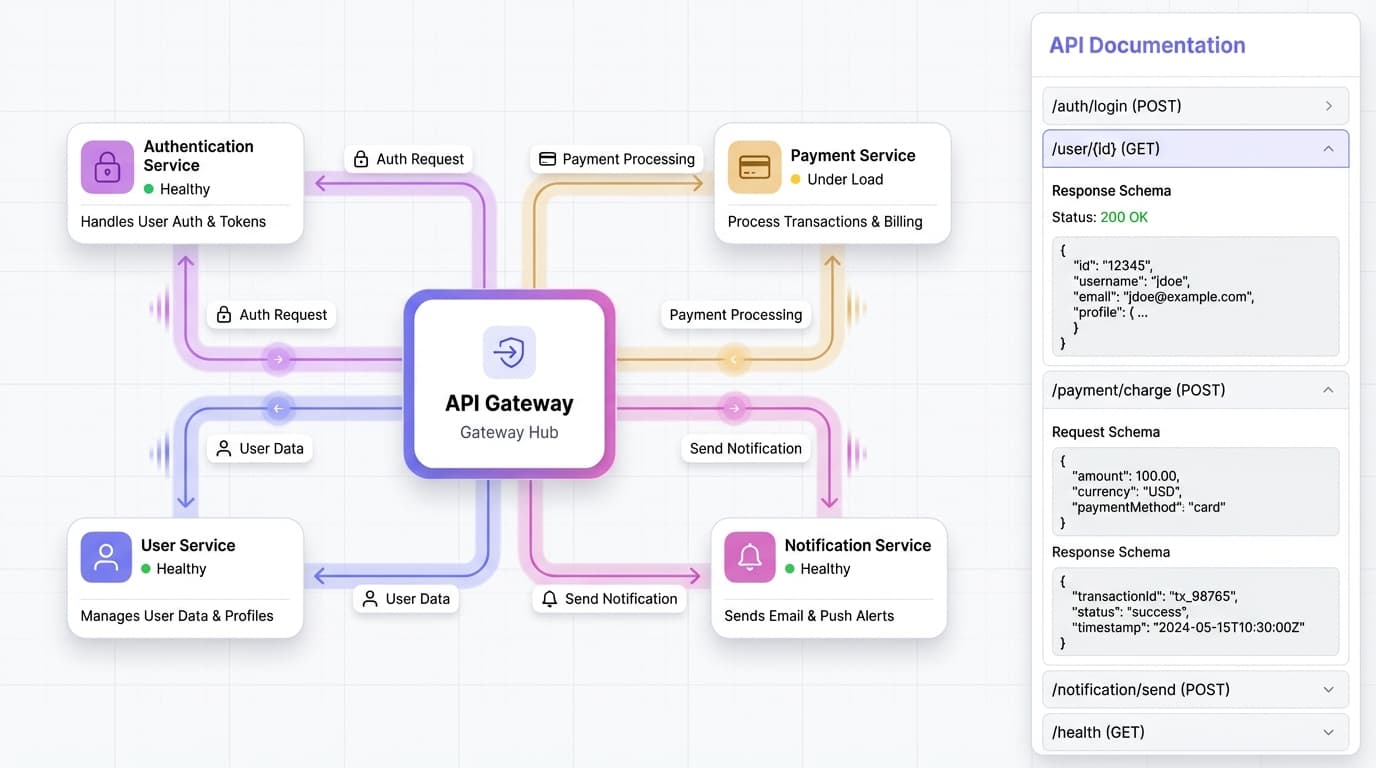
Task: Click the blue arrow node left of the gateway
Action: pos(278,408)
